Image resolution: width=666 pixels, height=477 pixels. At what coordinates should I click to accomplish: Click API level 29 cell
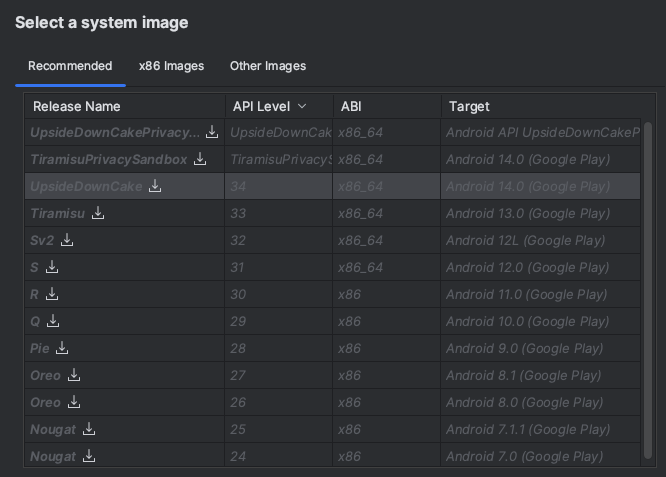(278, 321)
